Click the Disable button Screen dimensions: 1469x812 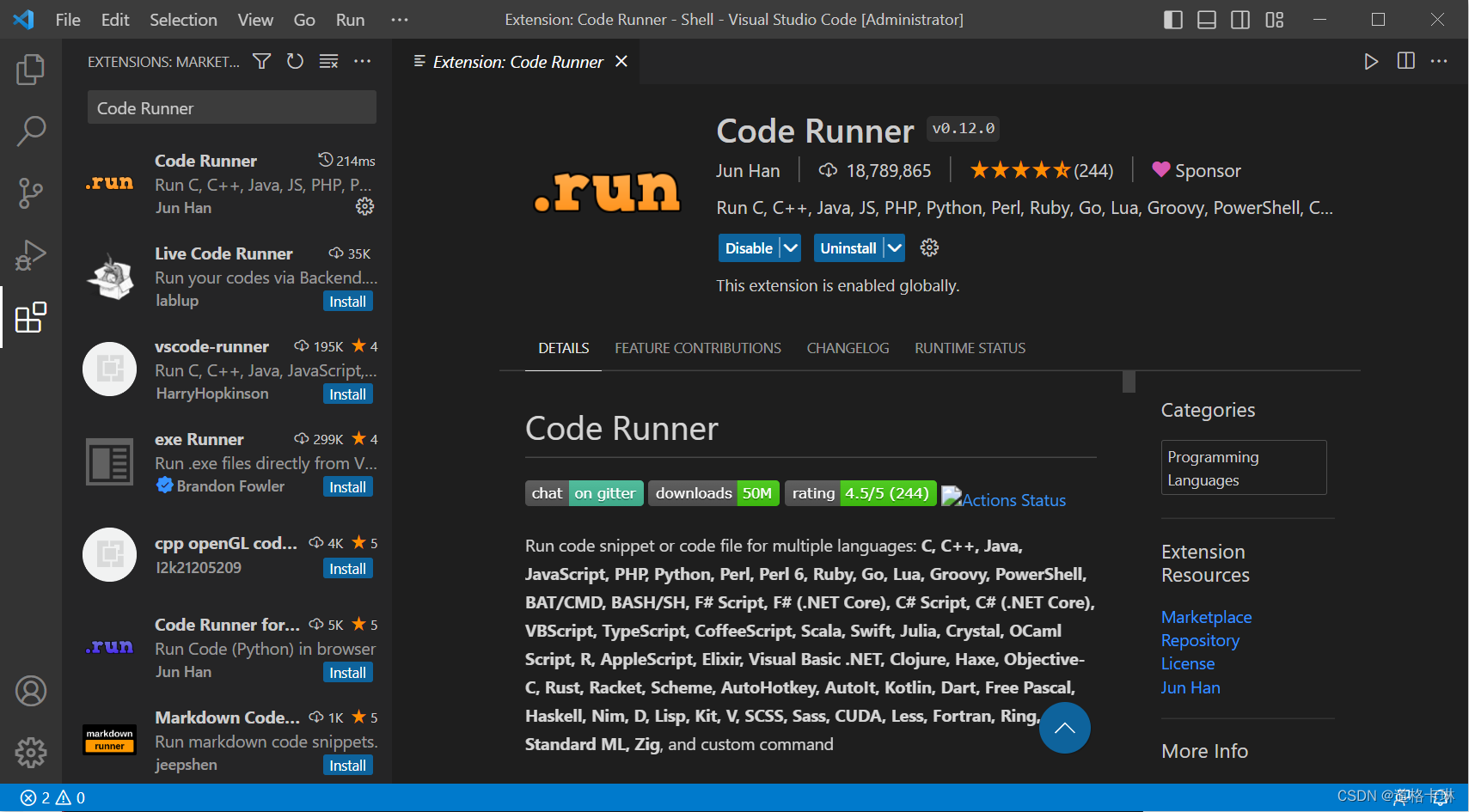point(749,248)
